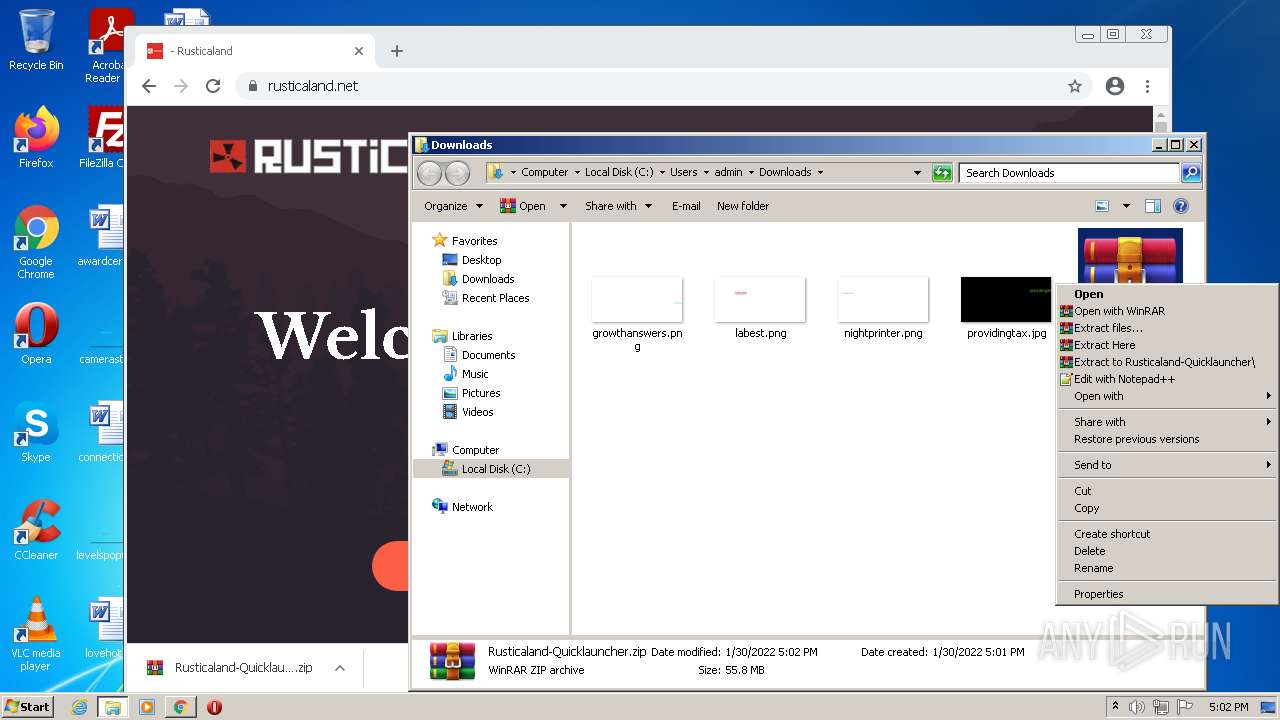Screen dimensions: 1280x720
Task: Open Chrome profile avatar icon
Action: (1115, 86)
